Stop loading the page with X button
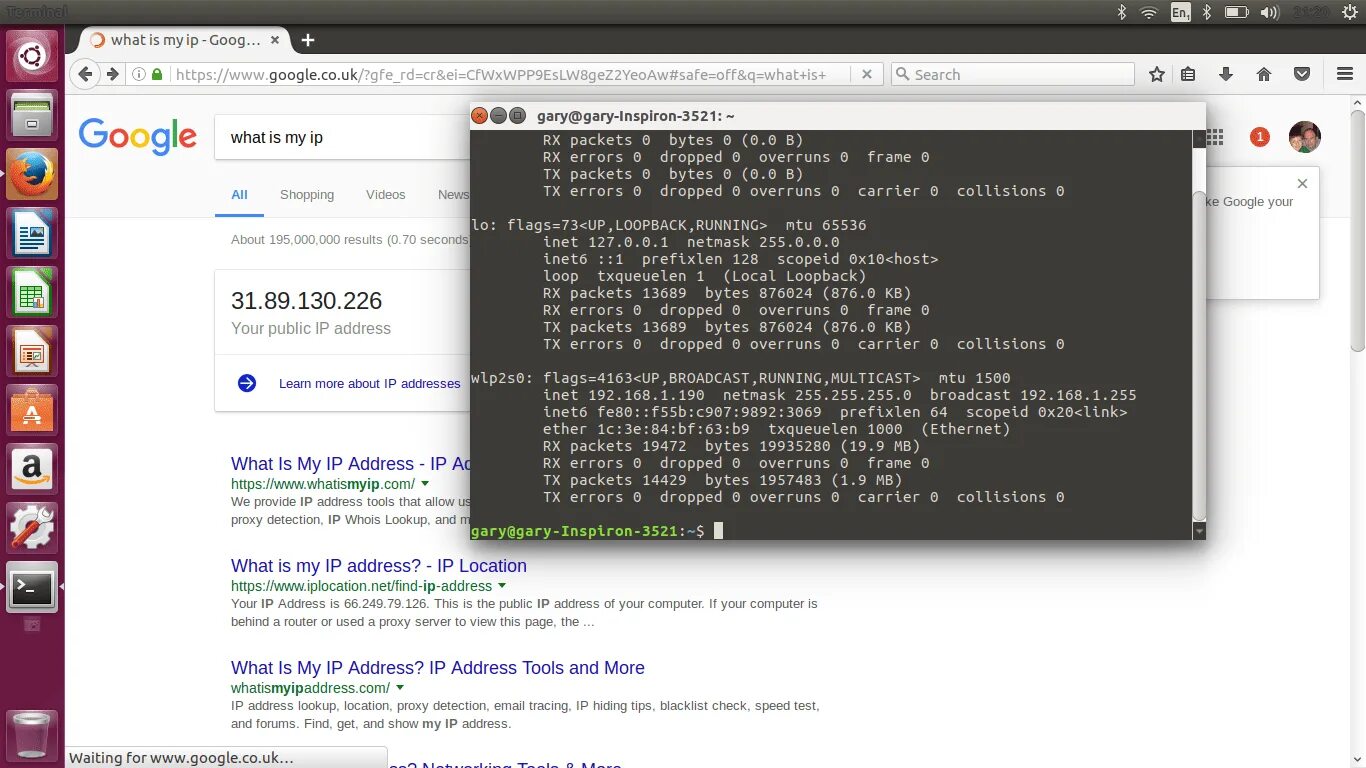Viewport: 1366px width, 768px height. (867, 74)
